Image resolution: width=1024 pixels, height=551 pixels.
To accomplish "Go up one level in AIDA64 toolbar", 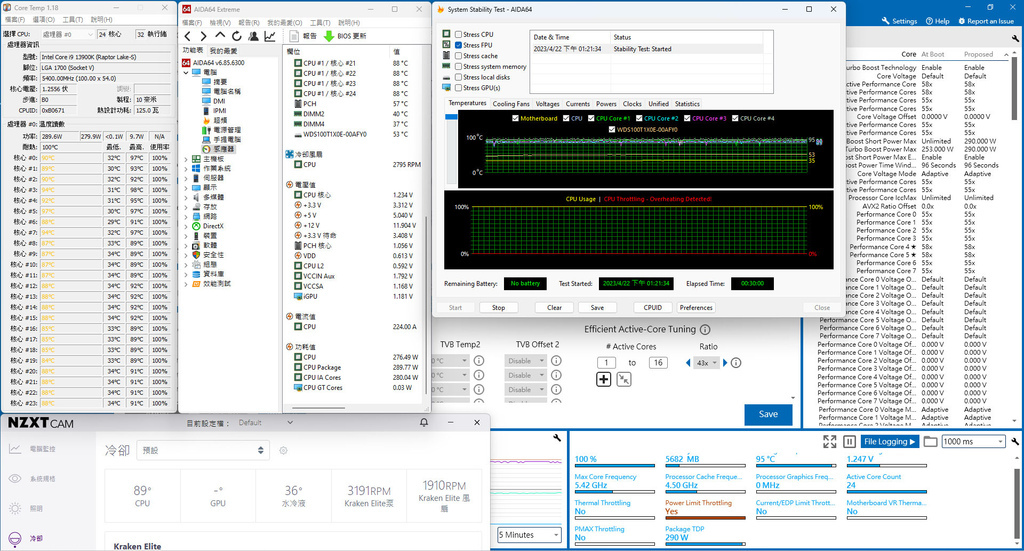I will point(220,36).
